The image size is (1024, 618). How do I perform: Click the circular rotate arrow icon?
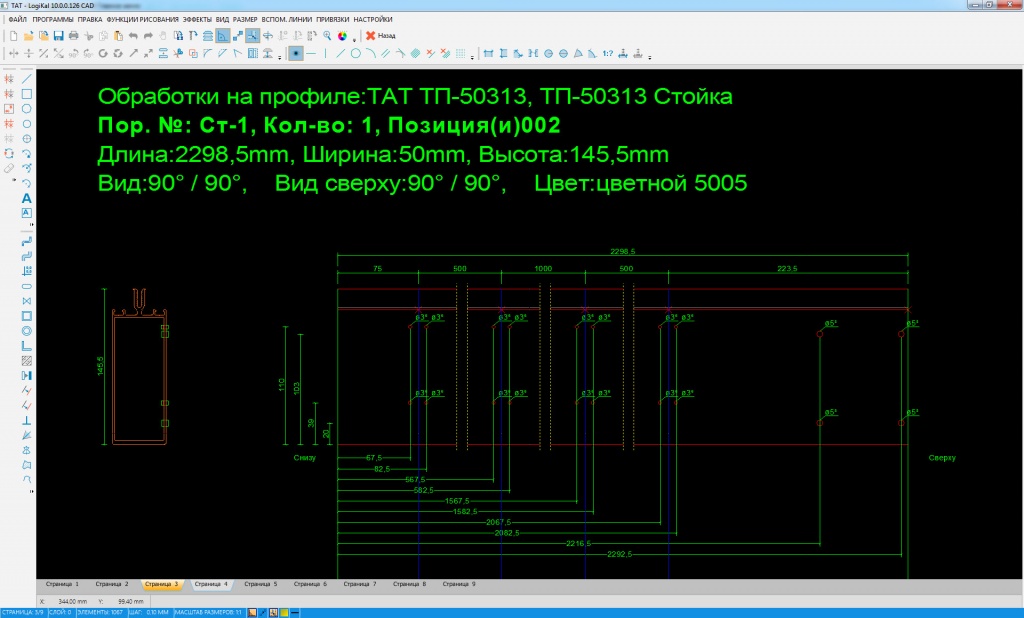tap(103, 54)
